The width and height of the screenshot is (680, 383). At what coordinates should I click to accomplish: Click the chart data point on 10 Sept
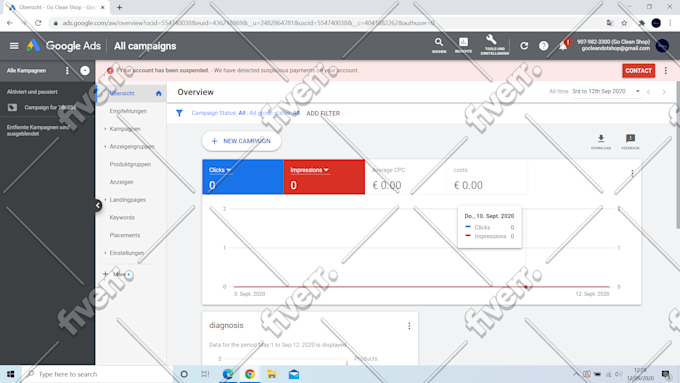(526, 287)
